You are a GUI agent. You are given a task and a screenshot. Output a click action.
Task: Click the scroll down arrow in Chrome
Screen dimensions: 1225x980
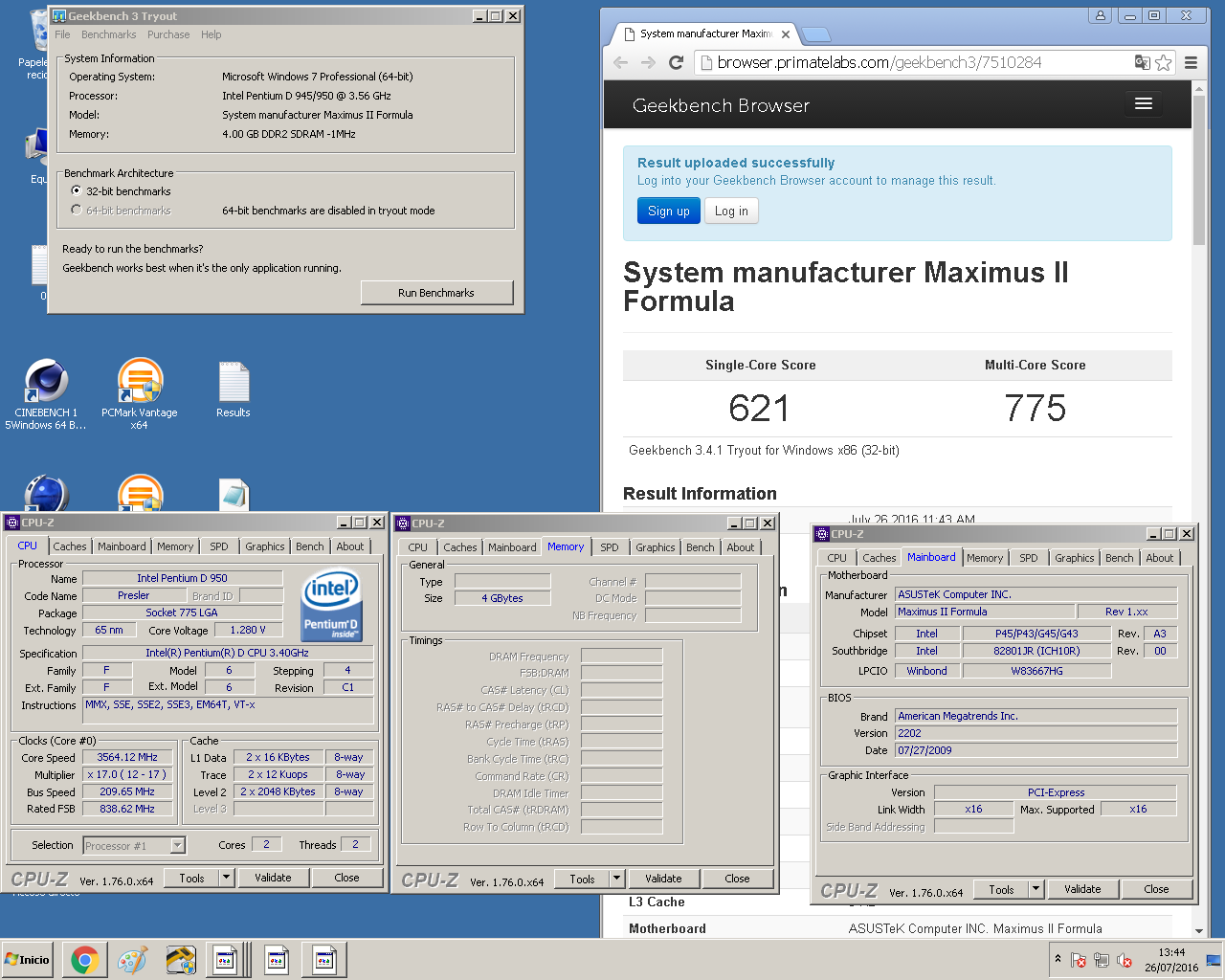point(1199,930)
